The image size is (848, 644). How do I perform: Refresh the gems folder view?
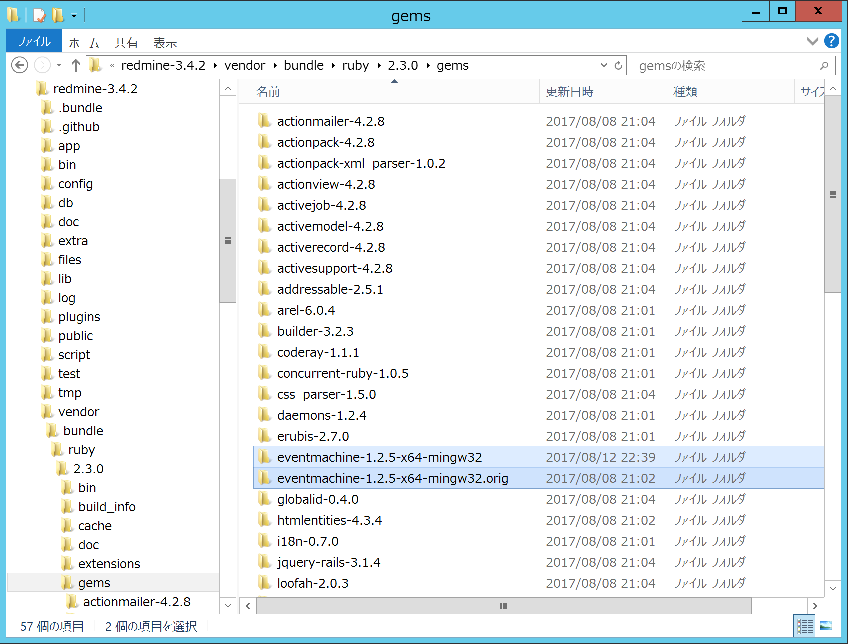pyautogui.click(x=618, y=65)
